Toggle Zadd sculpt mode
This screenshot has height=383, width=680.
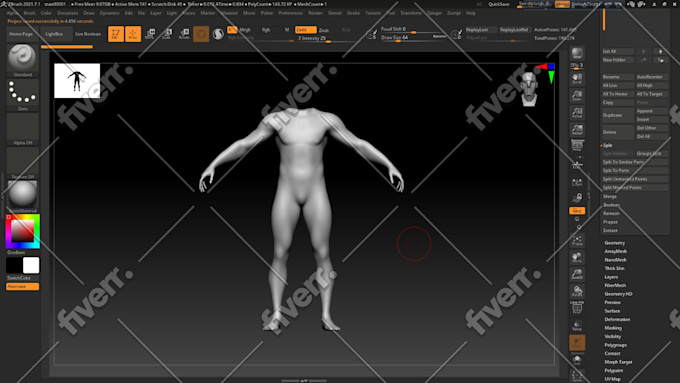(x=306, y=29)
